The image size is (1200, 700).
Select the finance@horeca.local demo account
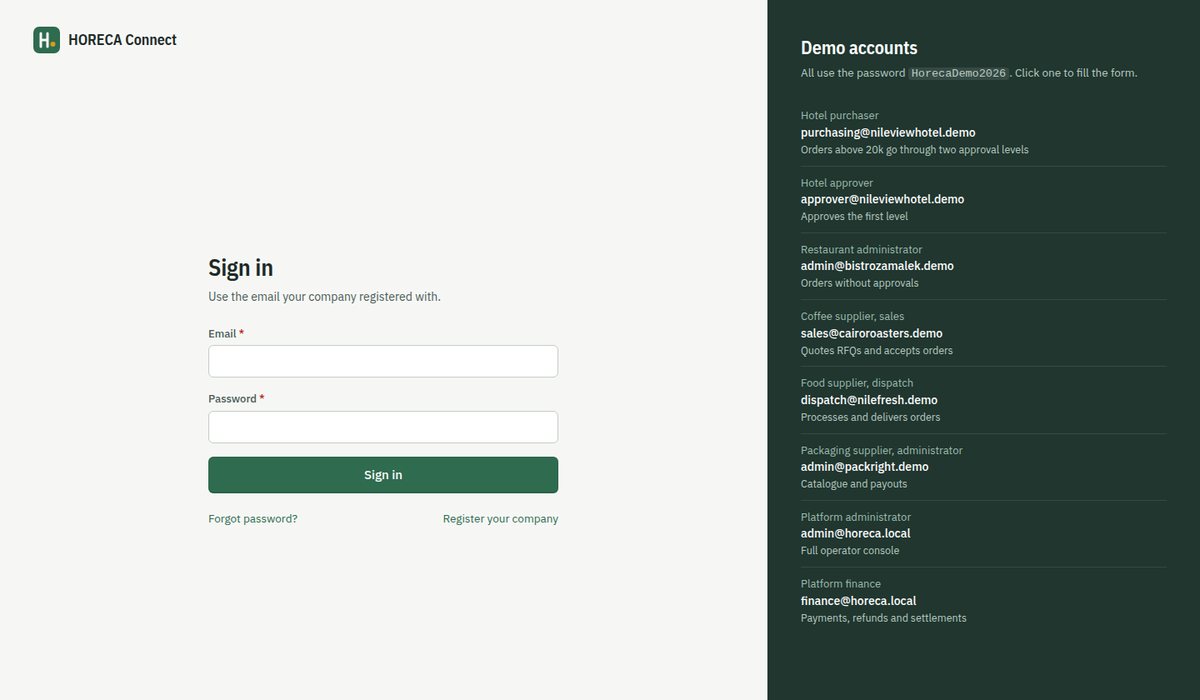click(x=983, y=600)
